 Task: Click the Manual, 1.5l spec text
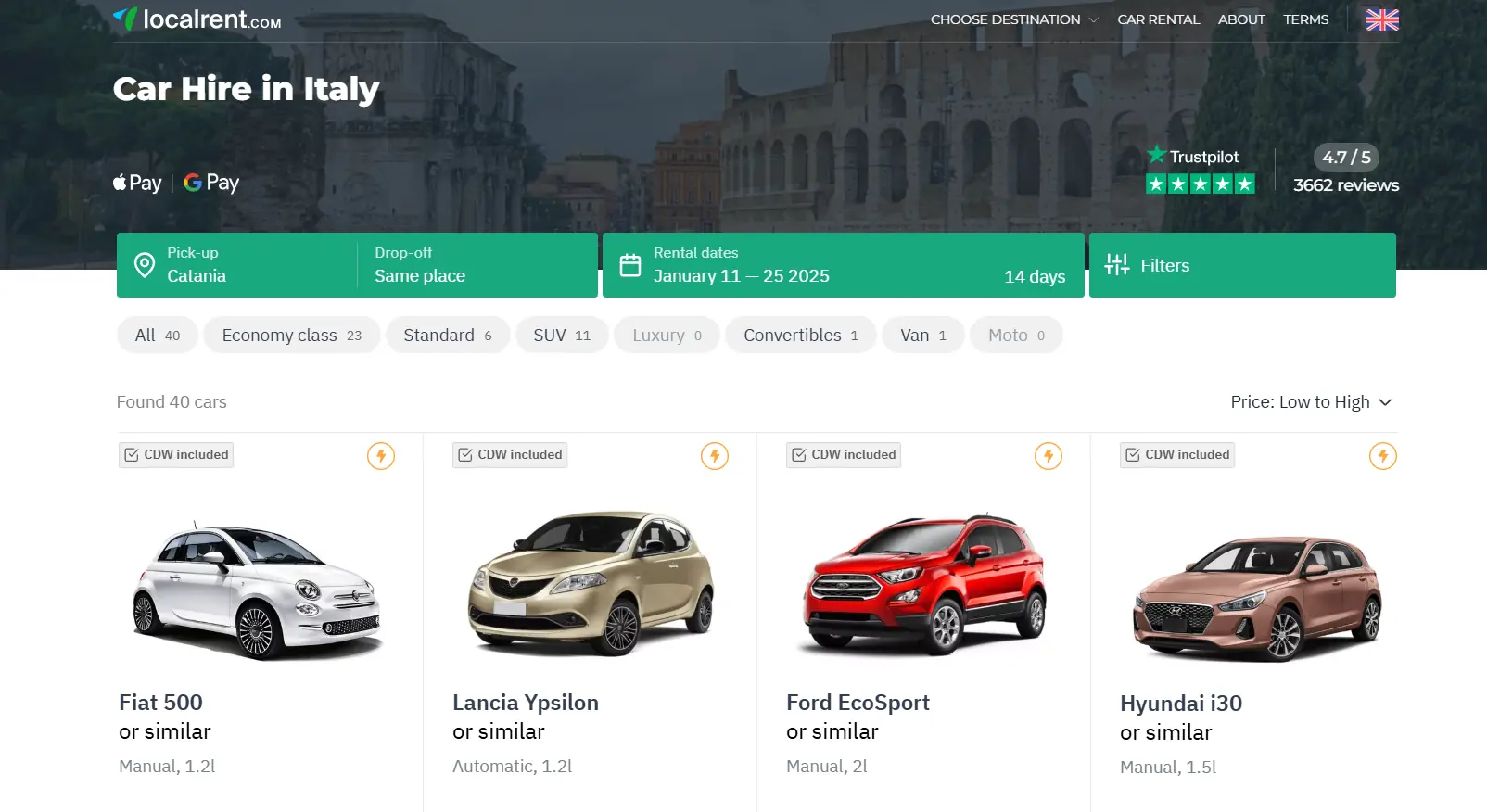click(1168, 768)
